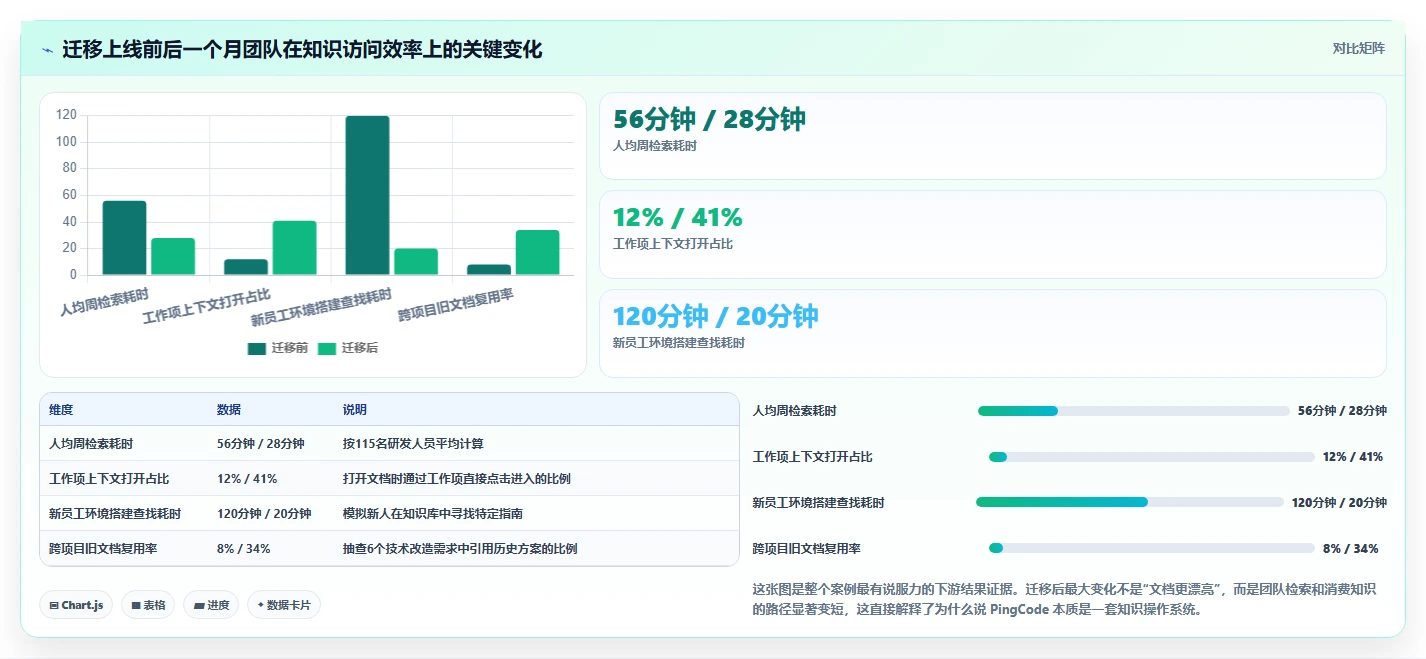Screen dimensions: 1426x659
Task: Click the 工作项上下文打开占比 table row cell
Action: (x=109, y=479)
